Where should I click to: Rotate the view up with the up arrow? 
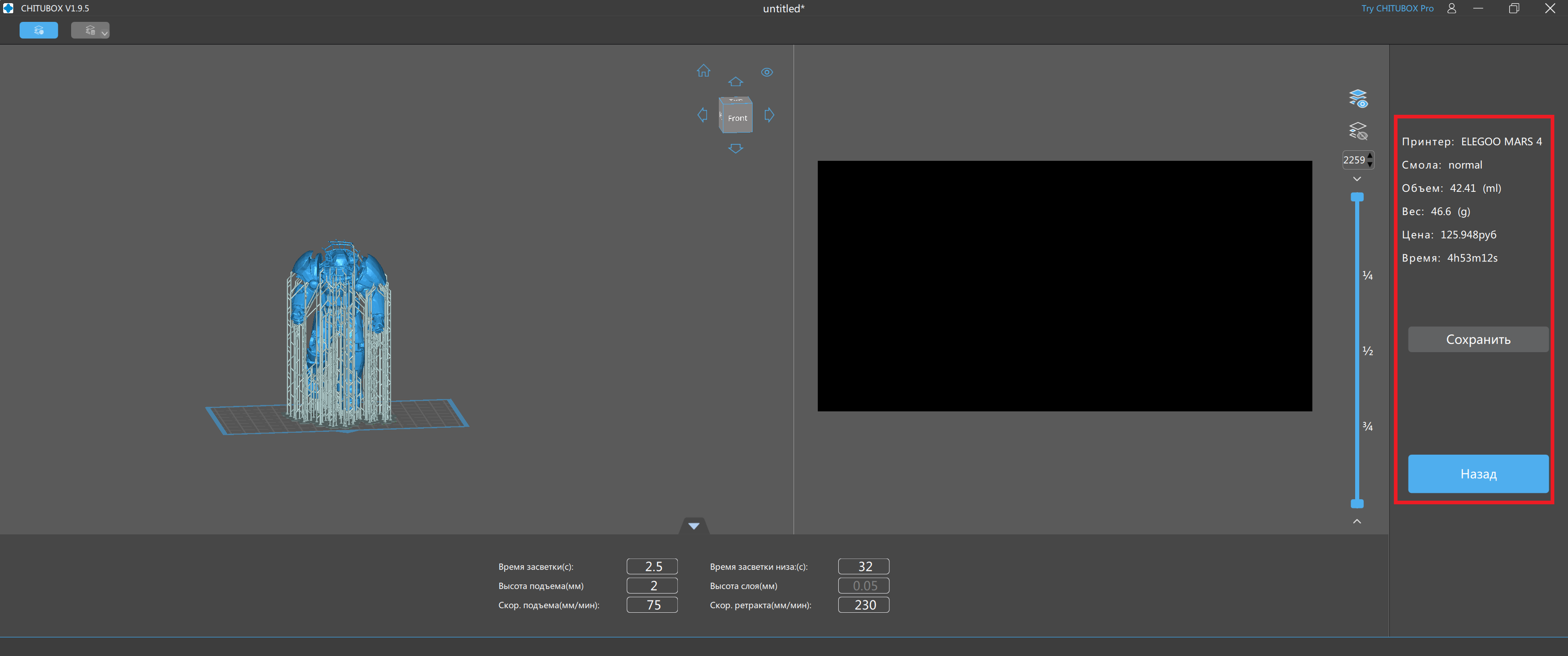click(x=735, y=82)
